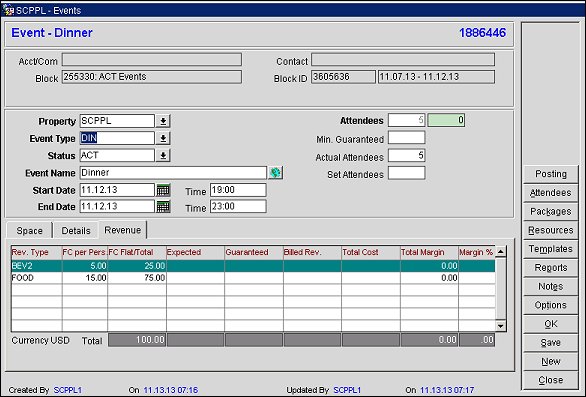Expand the Status dropdown arrow
This screenshot has width=586, height=397.
point(163,156)
